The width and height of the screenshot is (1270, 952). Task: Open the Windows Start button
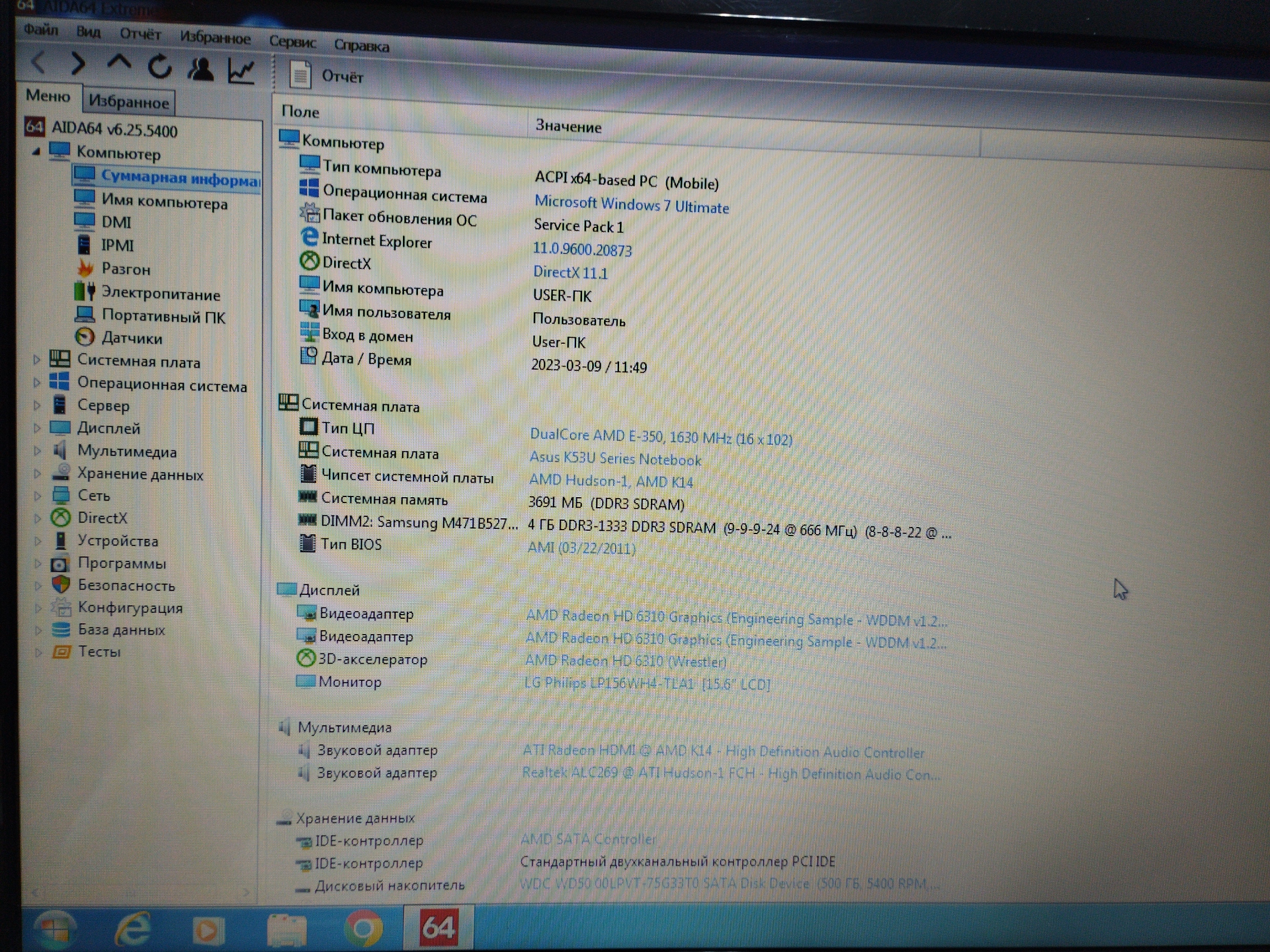coord(54,930)
